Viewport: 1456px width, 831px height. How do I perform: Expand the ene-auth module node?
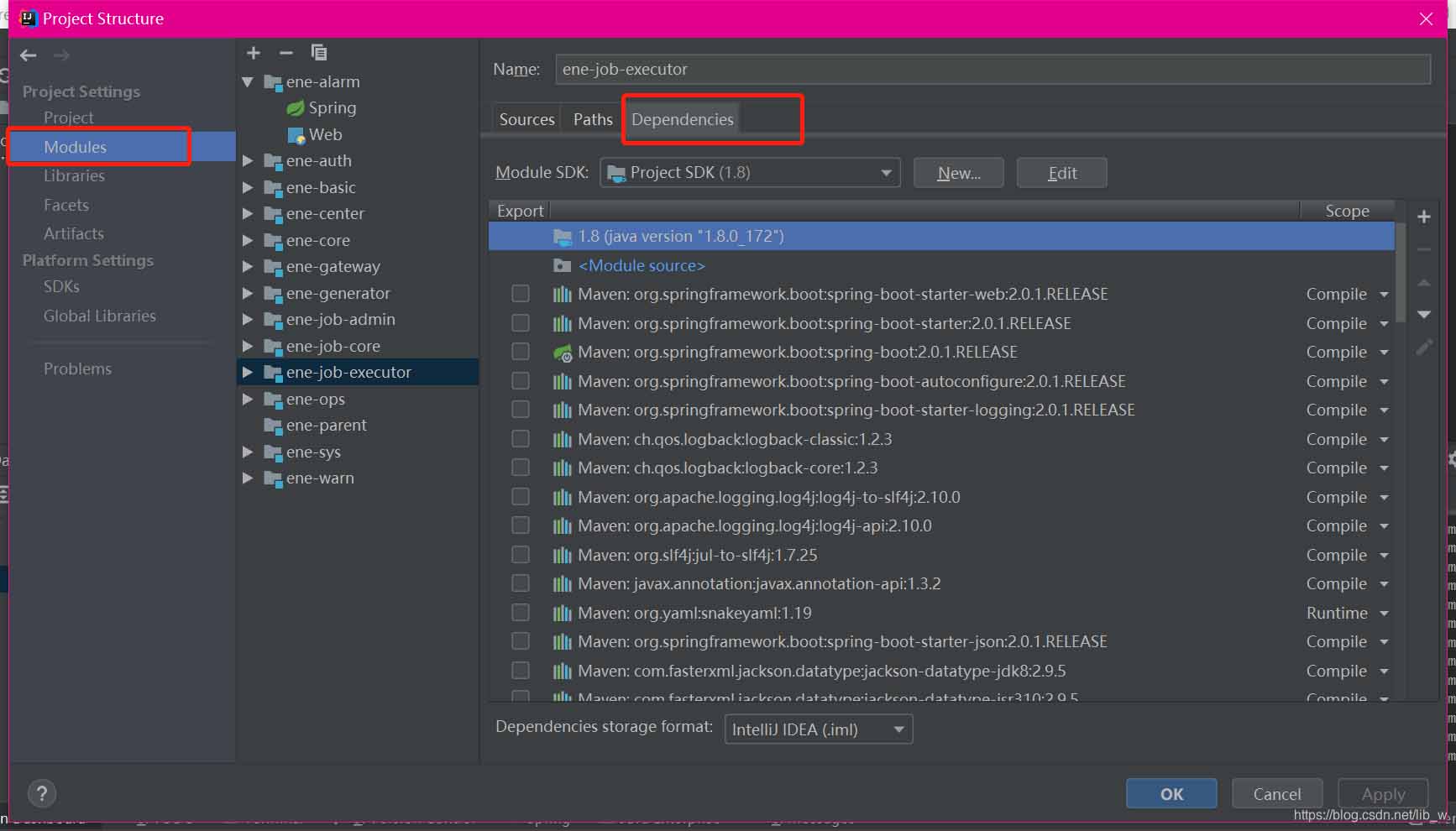pyautogui.click(x=248, y=161)
